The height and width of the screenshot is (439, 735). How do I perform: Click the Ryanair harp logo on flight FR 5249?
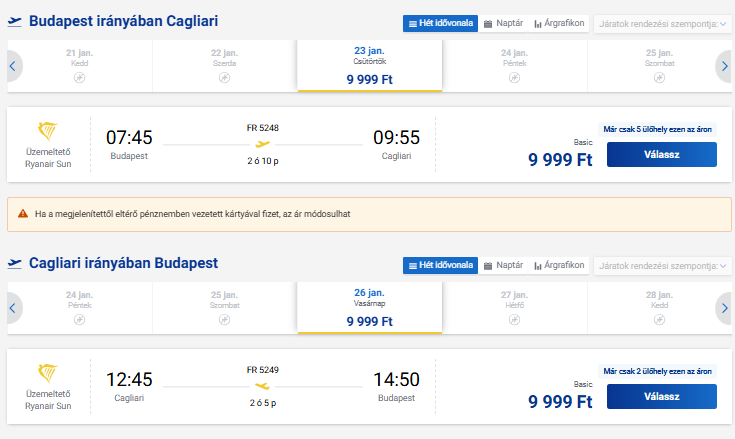pos(48,373)
